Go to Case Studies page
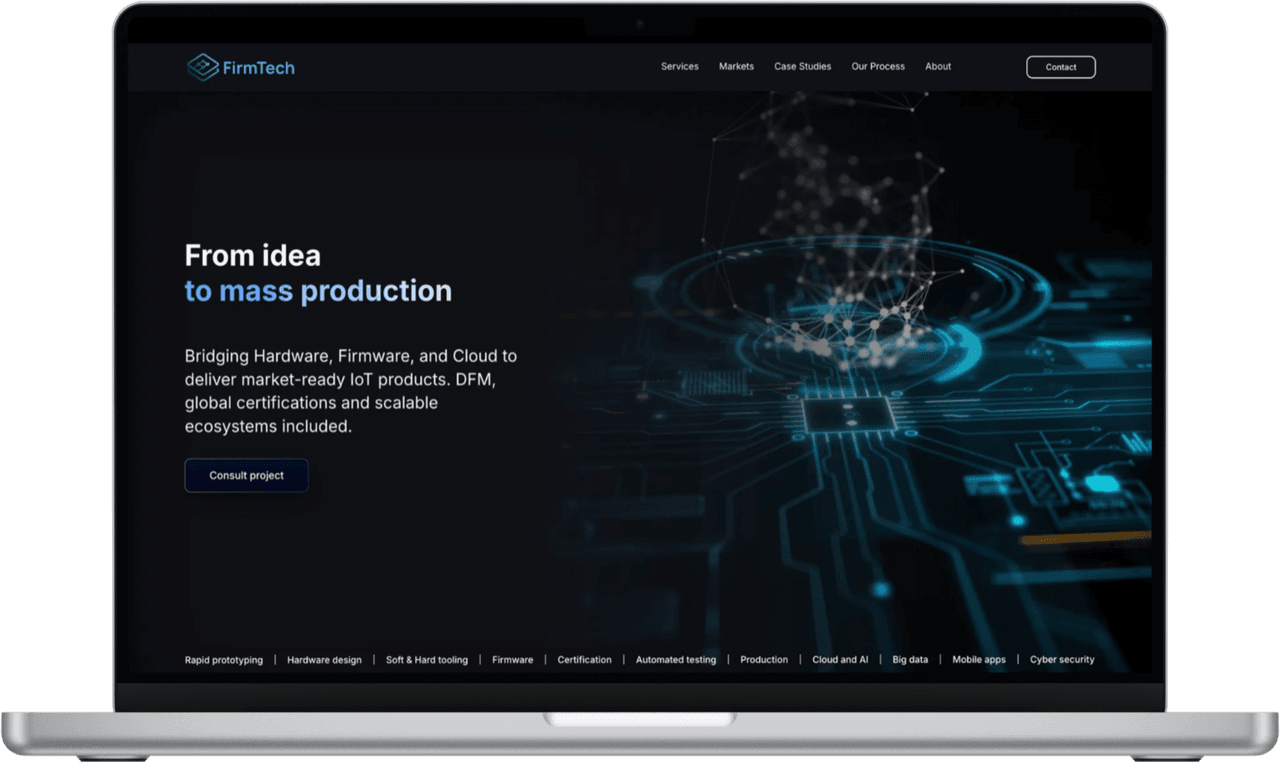 tap(803, 67)
